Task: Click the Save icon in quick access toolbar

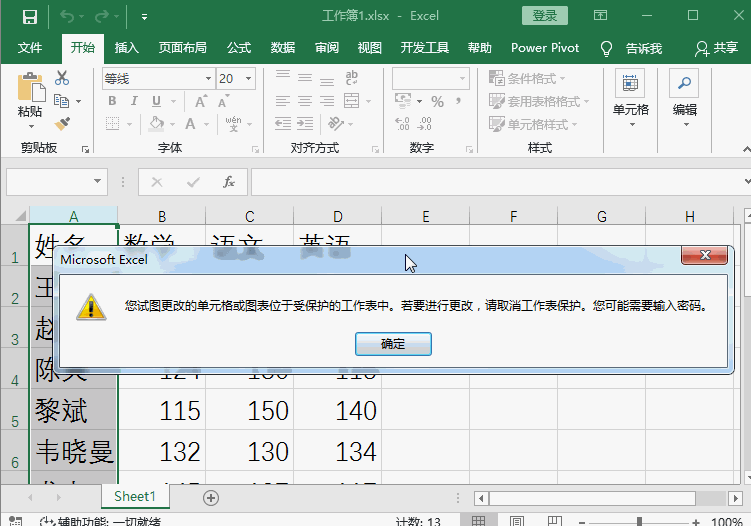Action: click(x=29, y=16)
